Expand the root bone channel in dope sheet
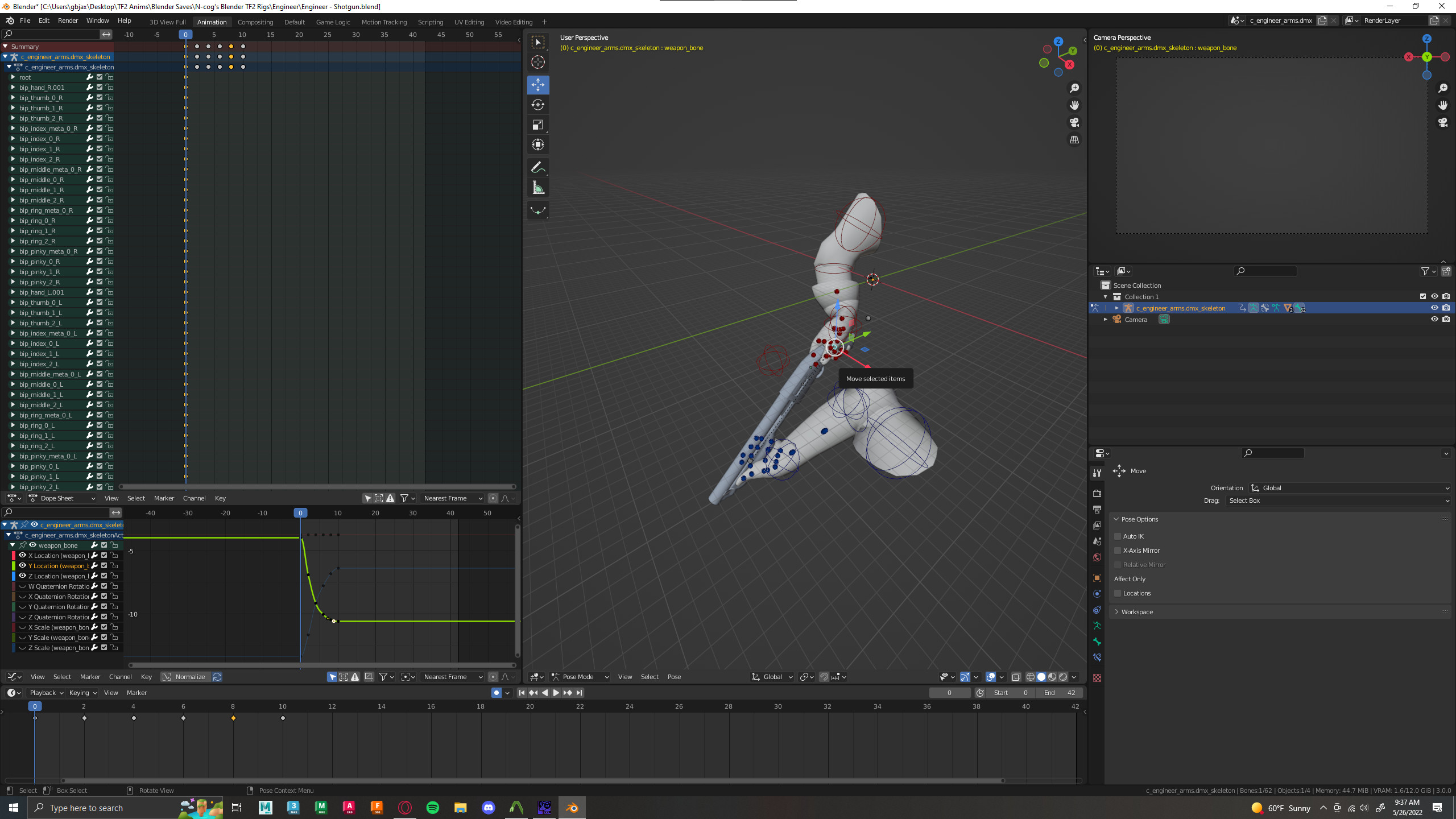Viewport: 1456px width, 819px height. [13, 77]
